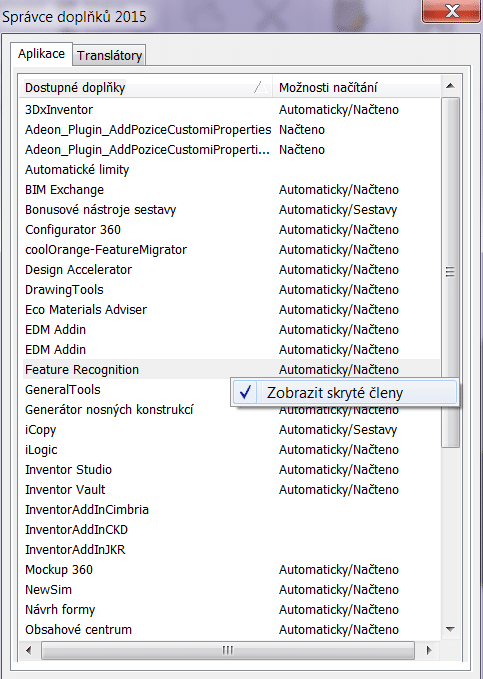Sort by Dostupné doplňky column header
Screen dimensions: 483x679
[146, 87]
